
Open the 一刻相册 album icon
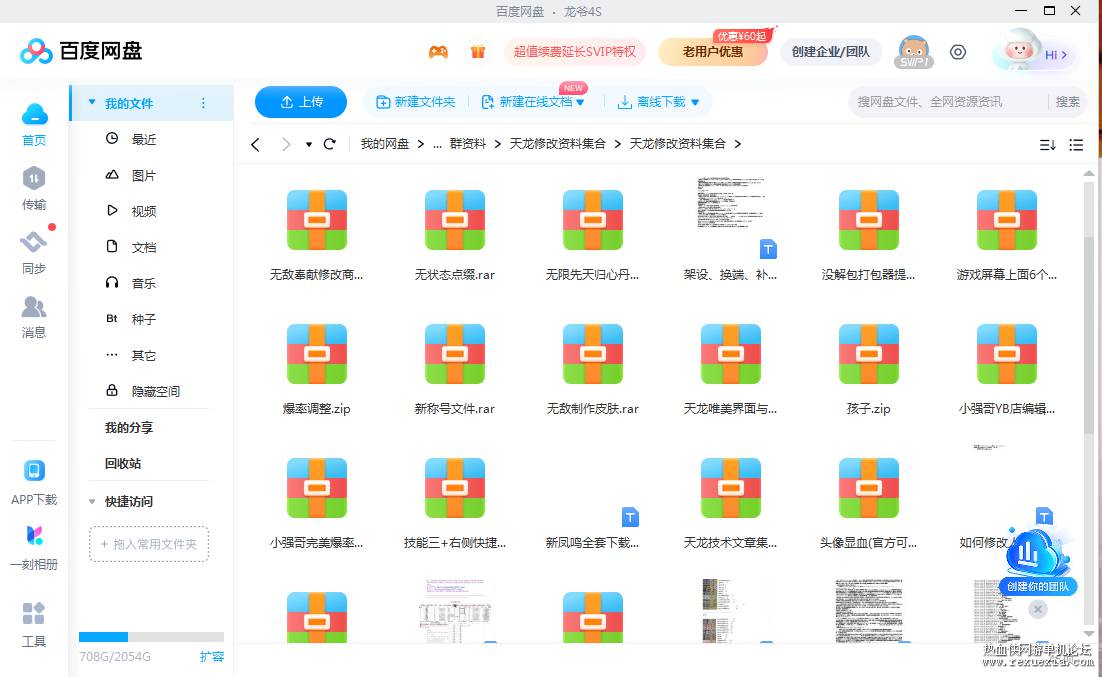point(34,547)
